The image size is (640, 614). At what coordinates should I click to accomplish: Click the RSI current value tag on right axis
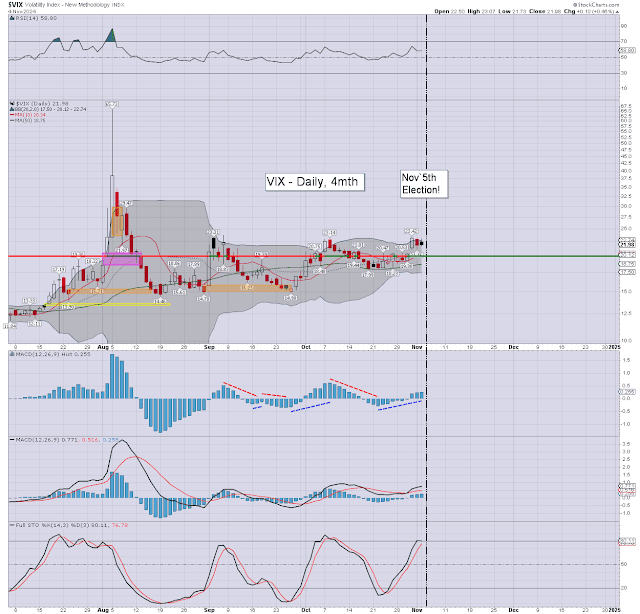[627, 50]
